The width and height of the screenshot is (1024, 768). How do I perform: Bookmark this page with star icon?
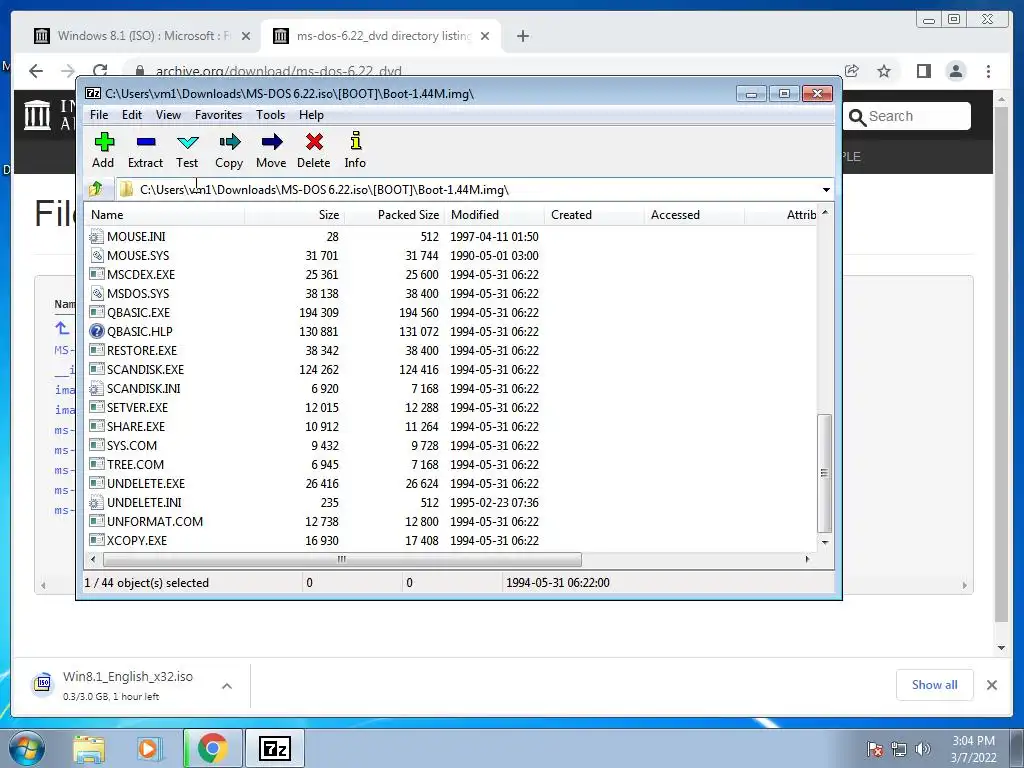tap(884, 71)
